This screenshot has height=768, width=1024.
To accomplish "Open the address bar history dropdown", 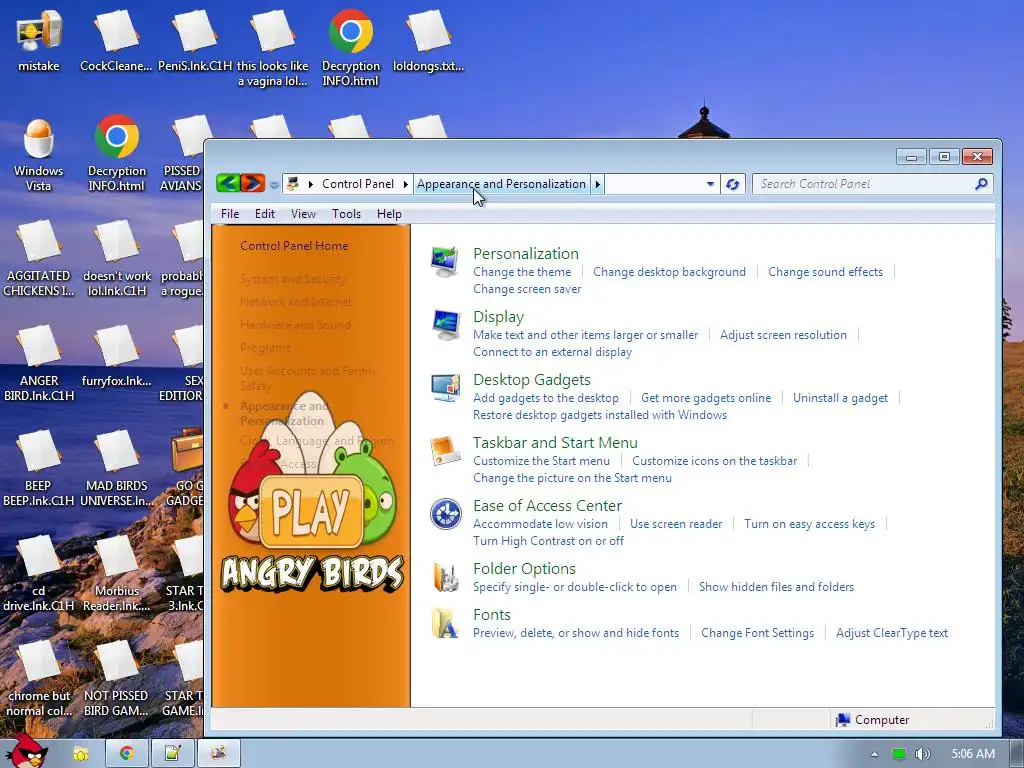I will point(710,184).
